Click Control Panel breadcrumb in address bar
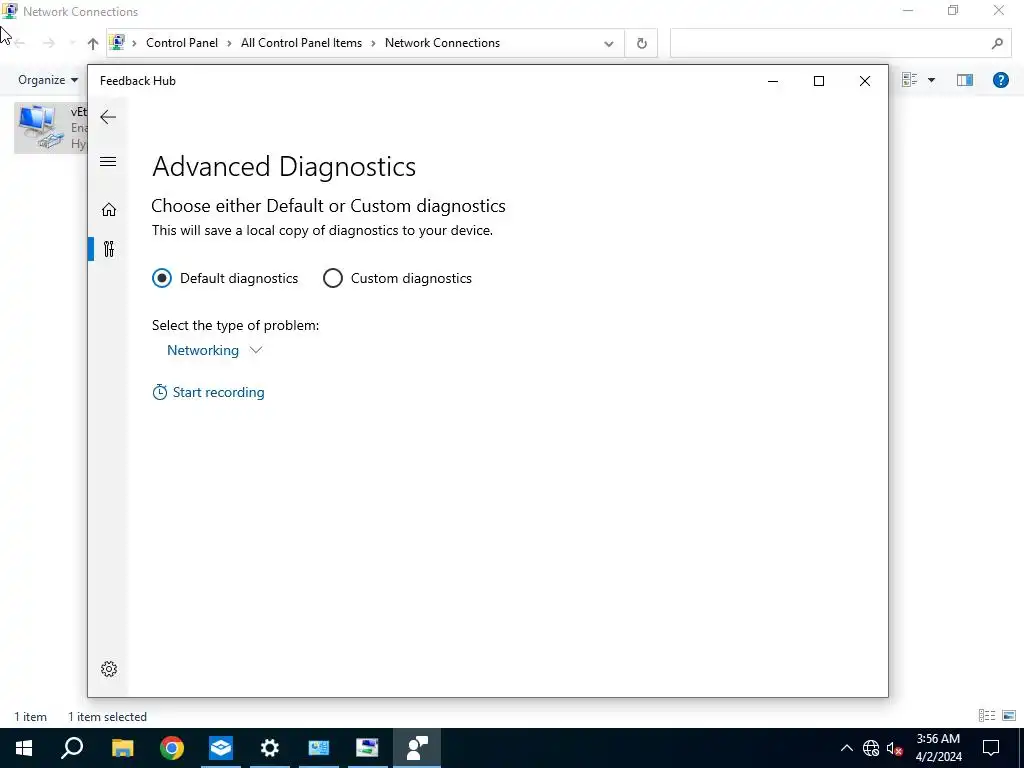 tap(182, 43)
